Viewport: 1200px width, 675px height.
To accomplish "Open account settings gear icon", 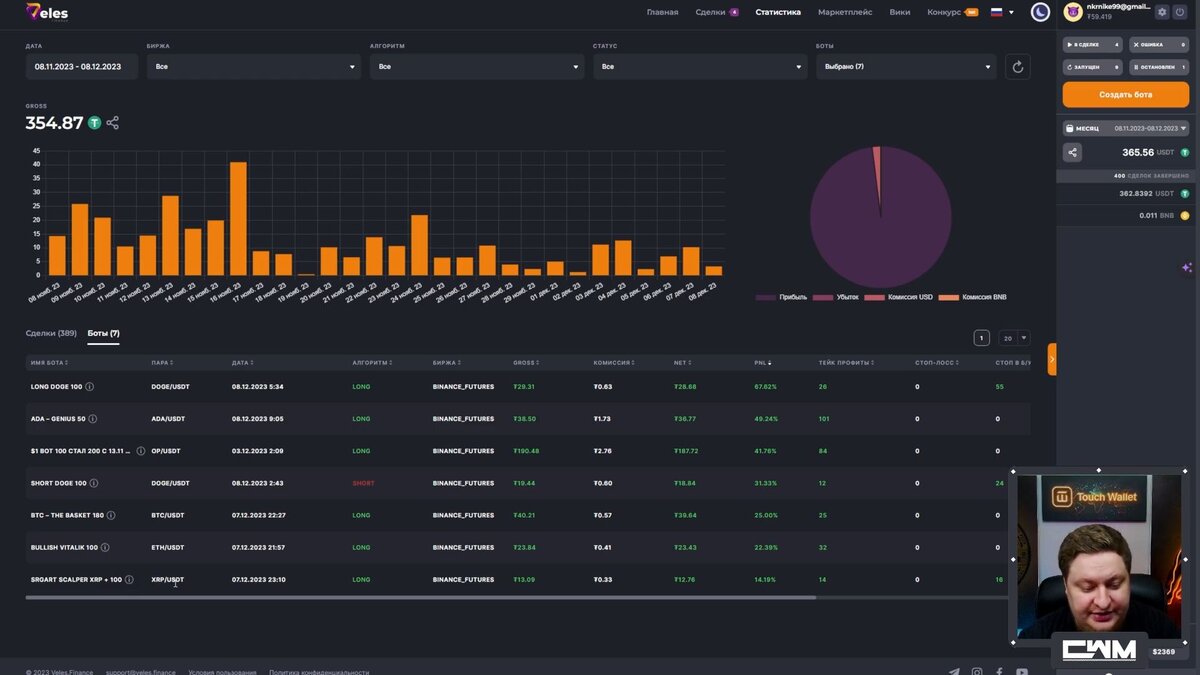I will tap(1162, 12).
